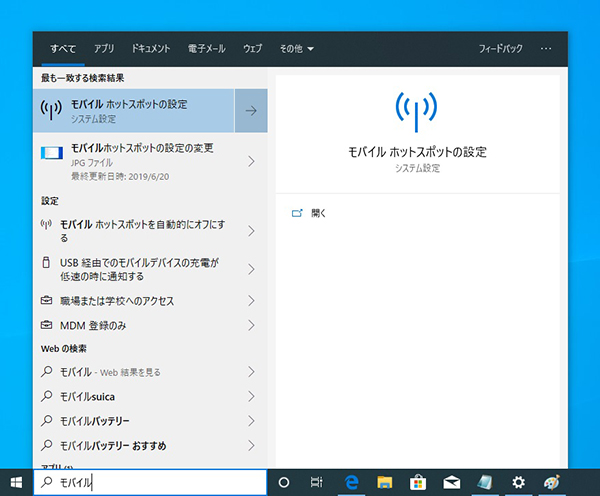This screenshot has width=600, height=496.
Task: Open Cortana circle icon in taskbar
Action: 283,482
